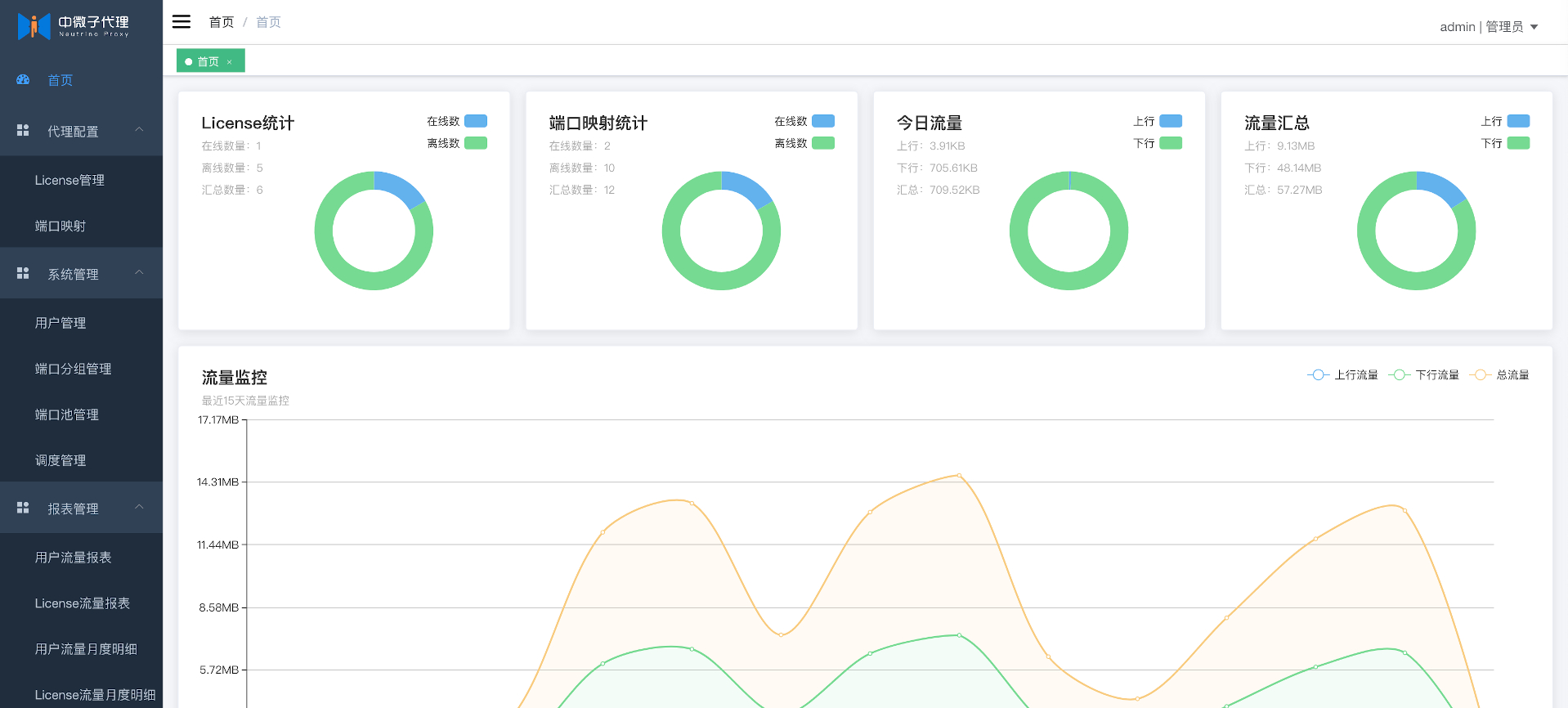Toggle 下行 green swatch in 流量汇总
1568x708 pixels.
tap(1518, 143)
